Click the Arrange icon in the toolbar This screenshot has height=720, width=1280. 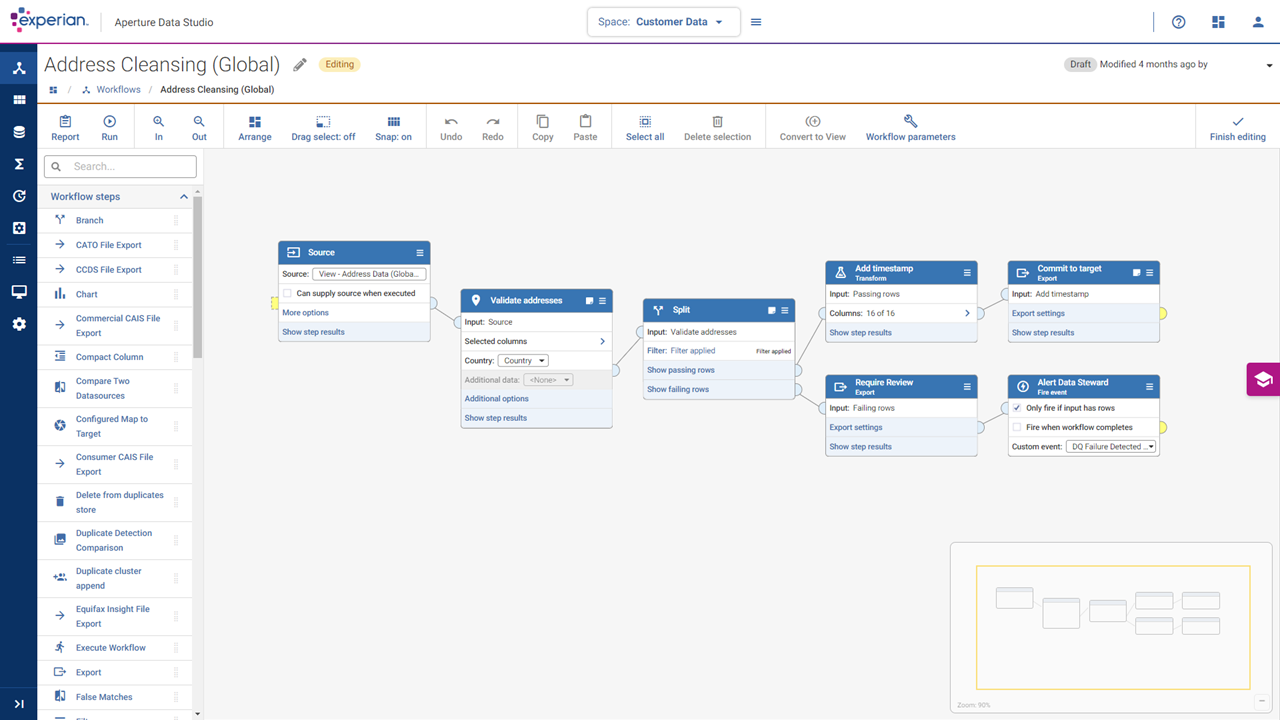pos(255,127)
